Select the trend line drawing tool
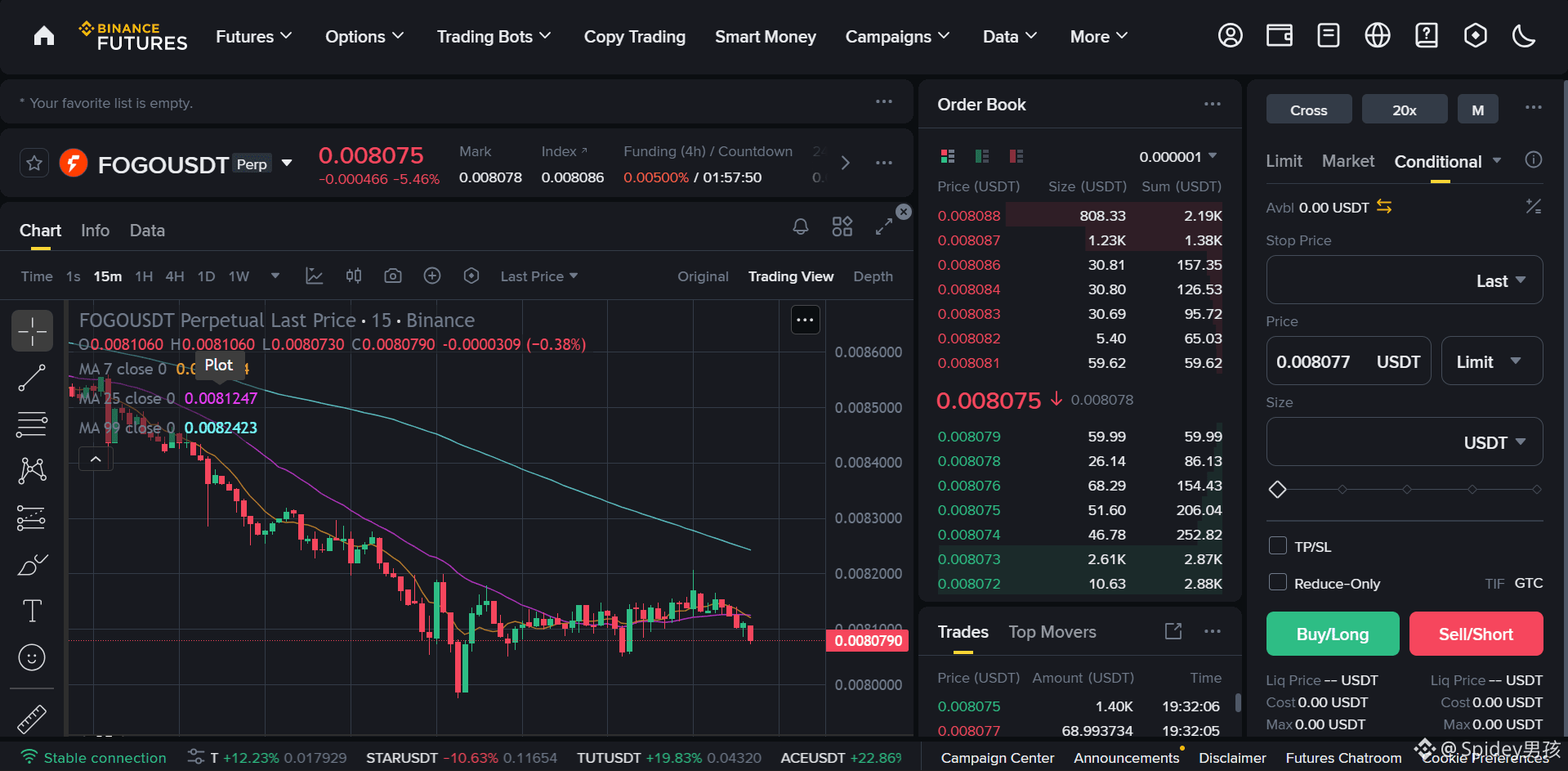This screenshot has width=1568, height=771. pyautogui.click(x=33, y=378)
